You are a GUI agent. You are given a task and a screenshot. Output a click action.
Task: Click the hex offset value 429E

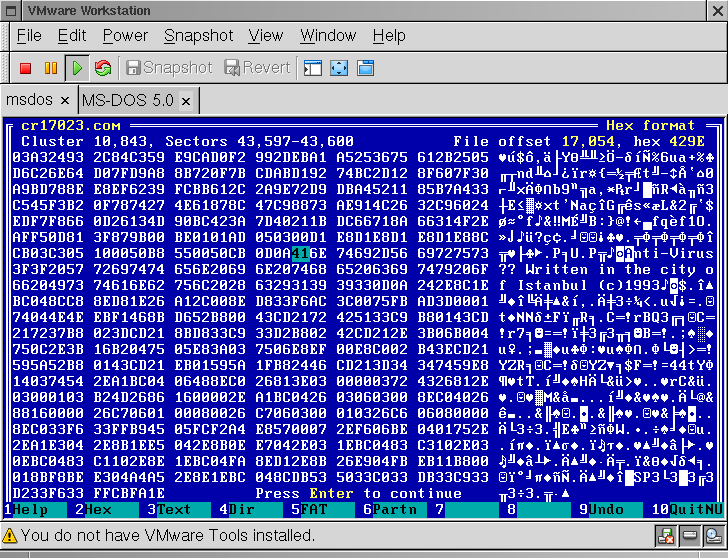click(x=687, y=142)
